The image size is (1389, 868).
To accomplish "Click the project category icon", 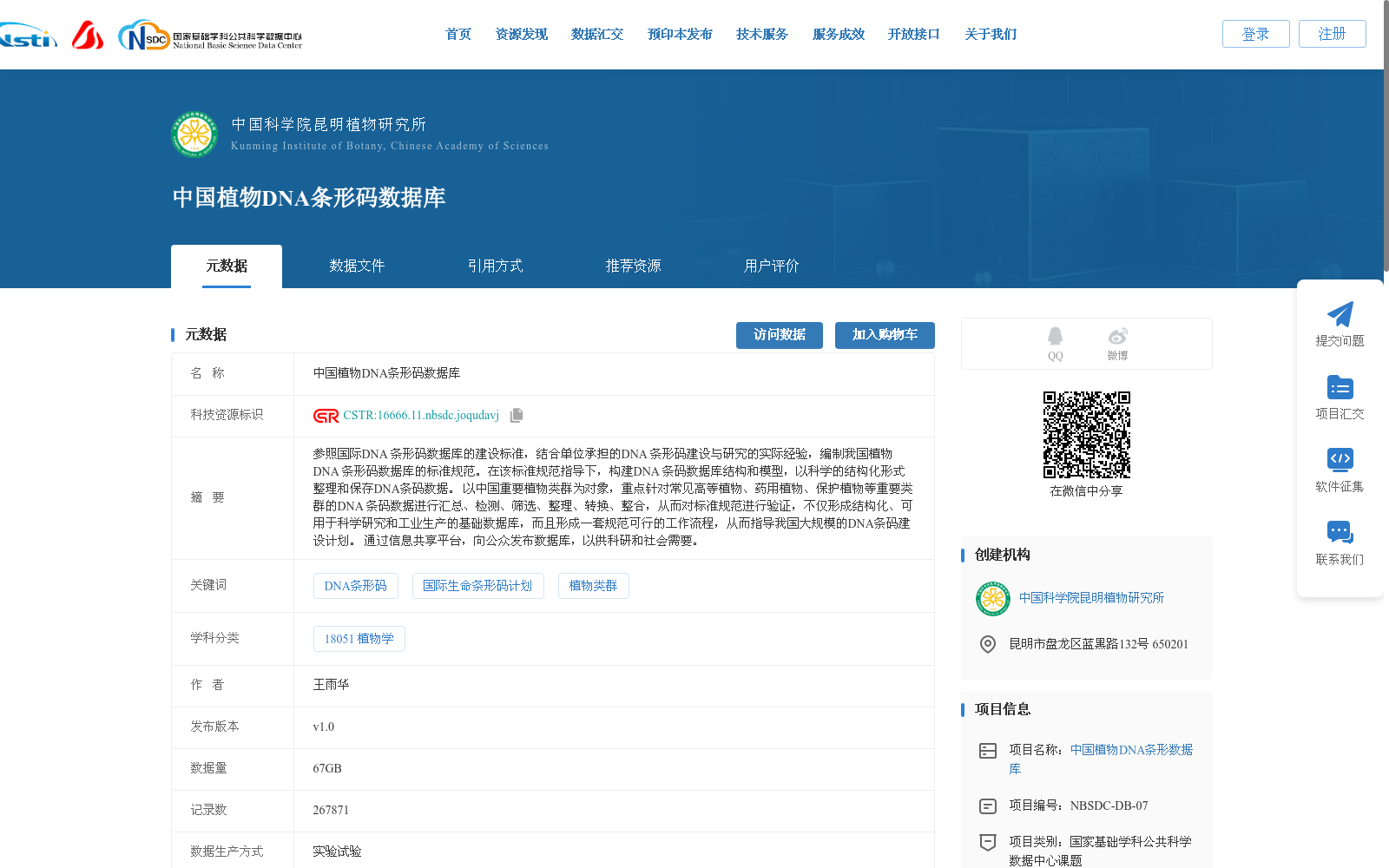I will point(988,842).
